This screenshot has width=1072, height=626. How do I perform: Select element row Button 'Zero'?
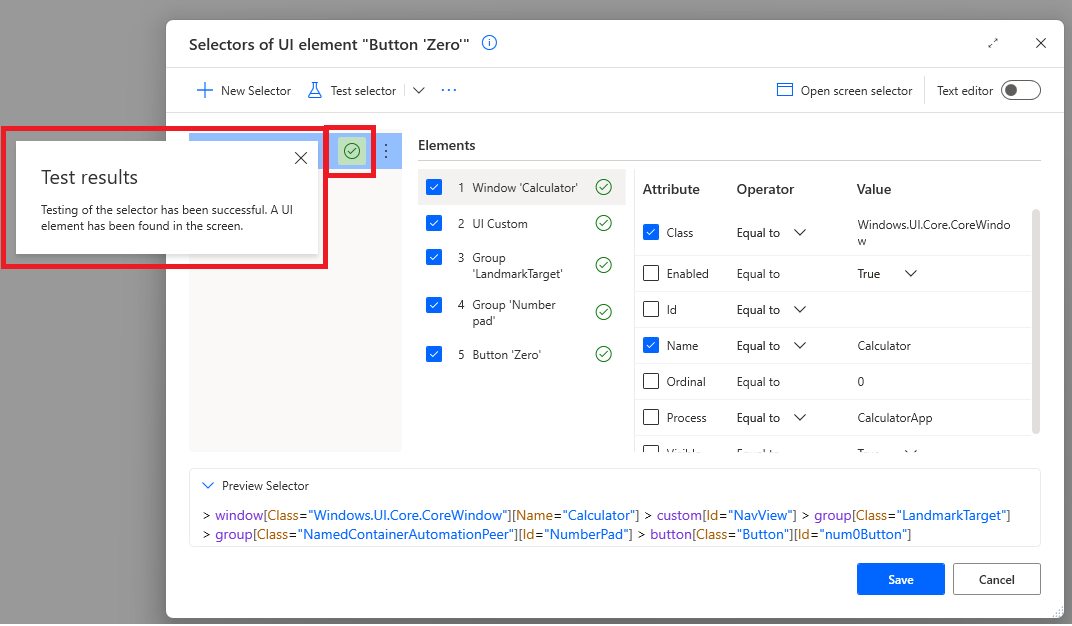pos(522,354)
